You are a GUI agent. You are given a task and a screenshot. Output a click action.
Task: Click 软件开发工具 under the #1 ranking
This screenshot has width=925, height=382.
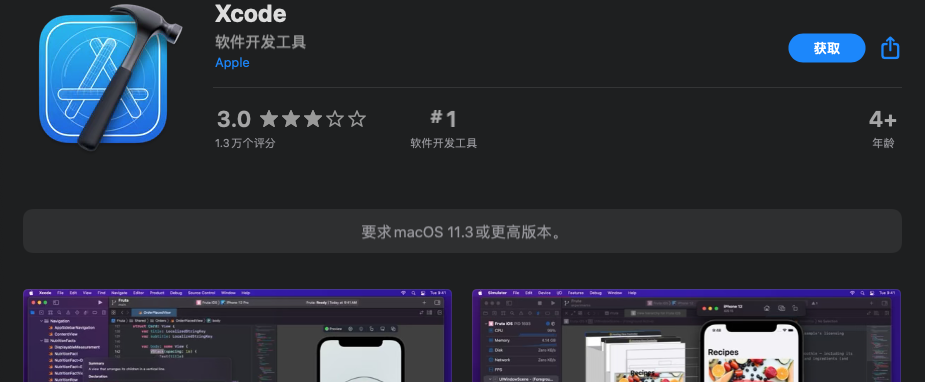[x=444, y=143]
